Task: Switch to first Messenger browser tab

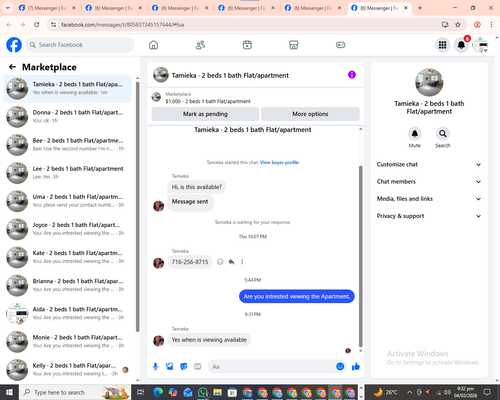Action: 47,8
